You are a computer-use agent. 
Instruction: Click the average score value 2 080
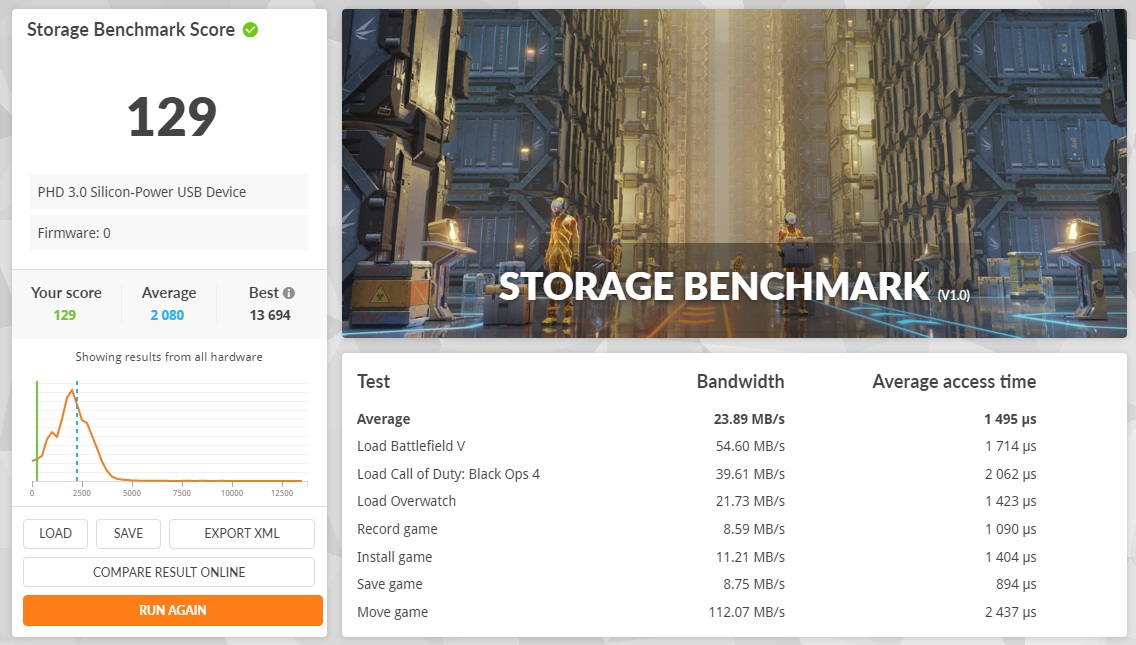tap(167, 315)
